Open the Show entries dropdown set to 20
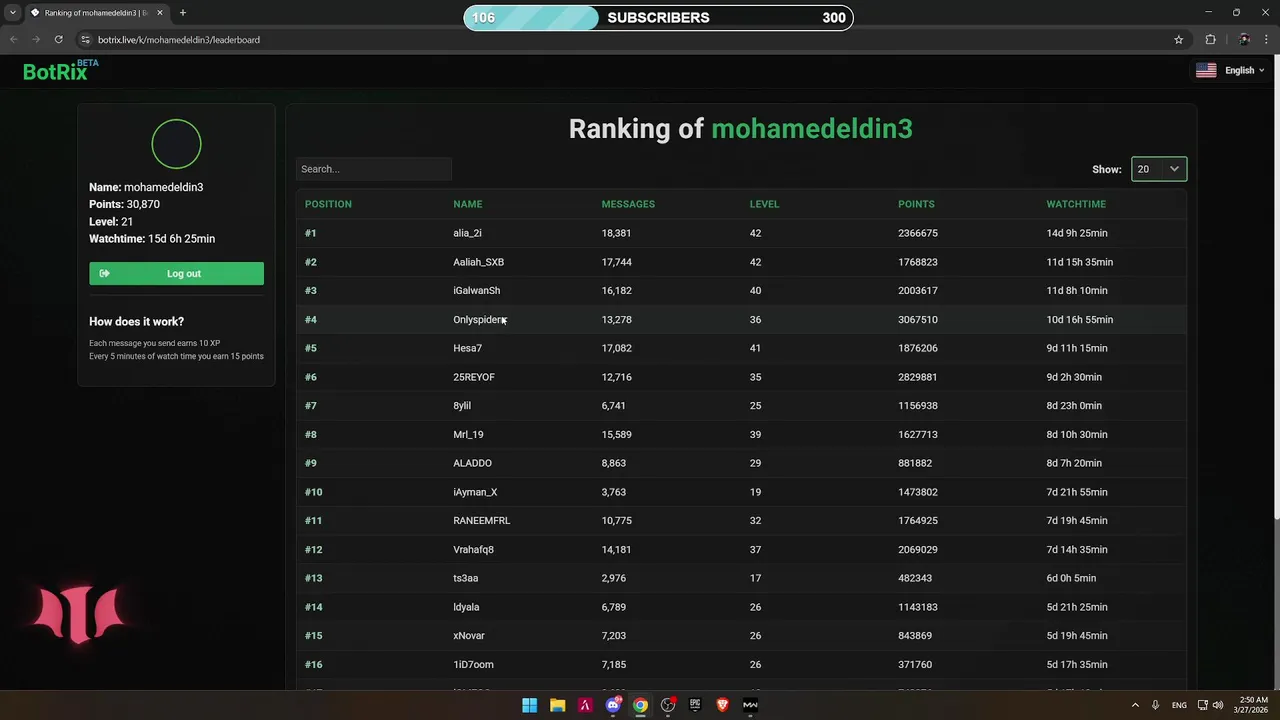This screenshot has width=1280, height=720. click(1159, 169)
